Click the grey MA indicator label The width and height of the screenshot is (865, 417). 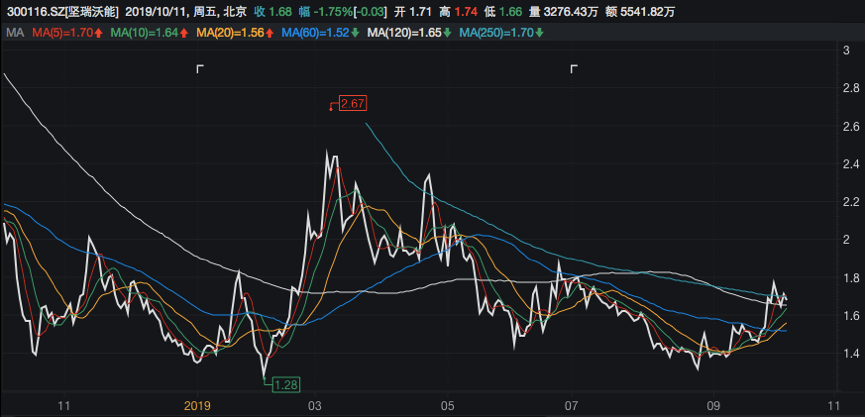[15, 33]
